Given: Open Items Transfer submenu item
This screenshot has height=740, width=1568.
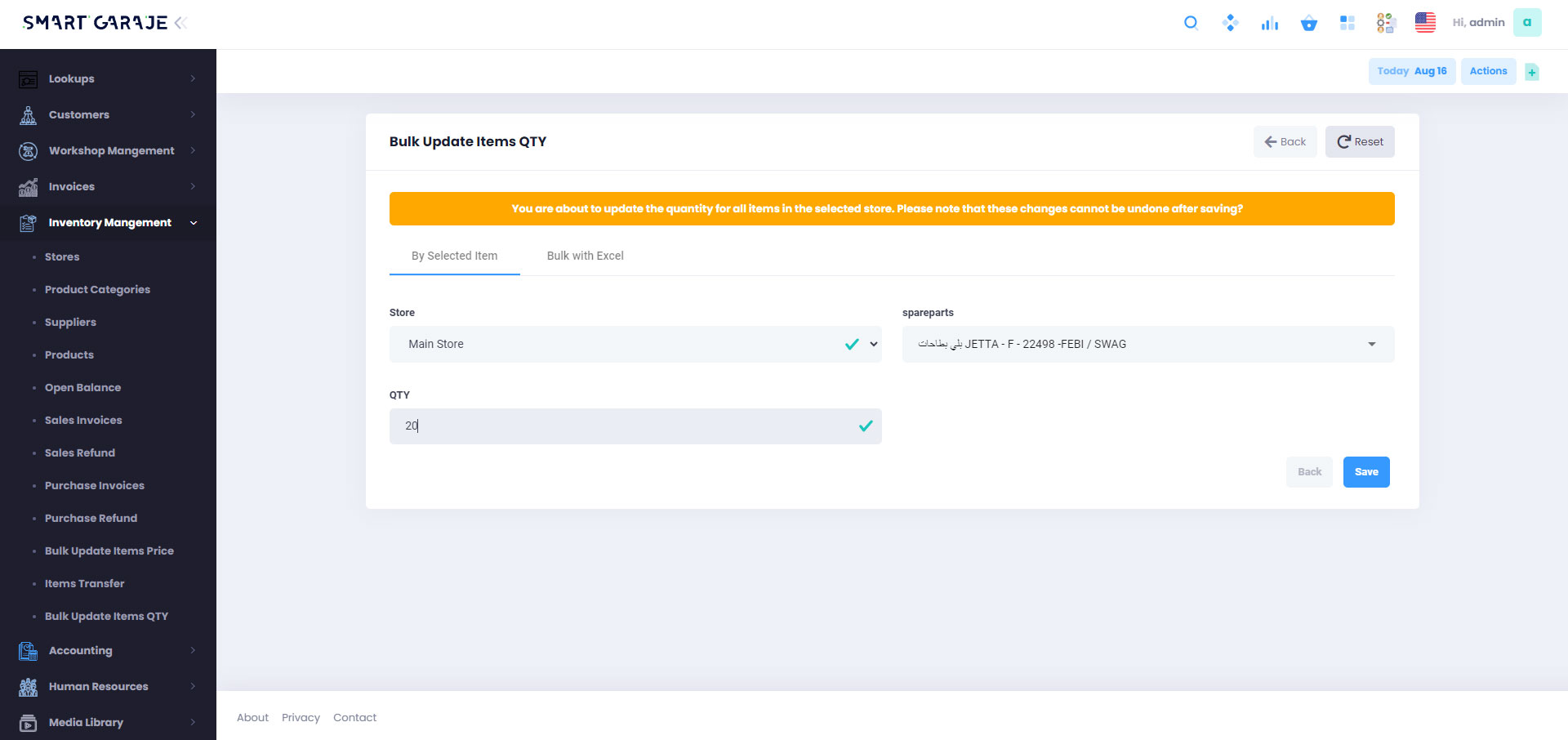Looking at the screenshot, I should [x=85, y=583].
